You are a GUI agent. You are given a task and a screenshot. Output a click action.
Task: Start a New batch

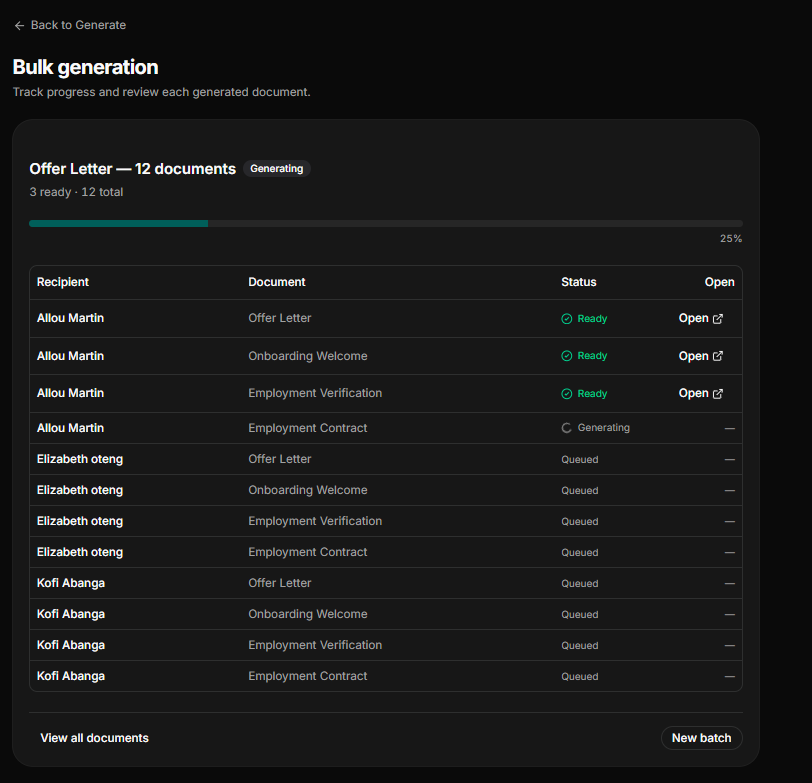(702, 738)
